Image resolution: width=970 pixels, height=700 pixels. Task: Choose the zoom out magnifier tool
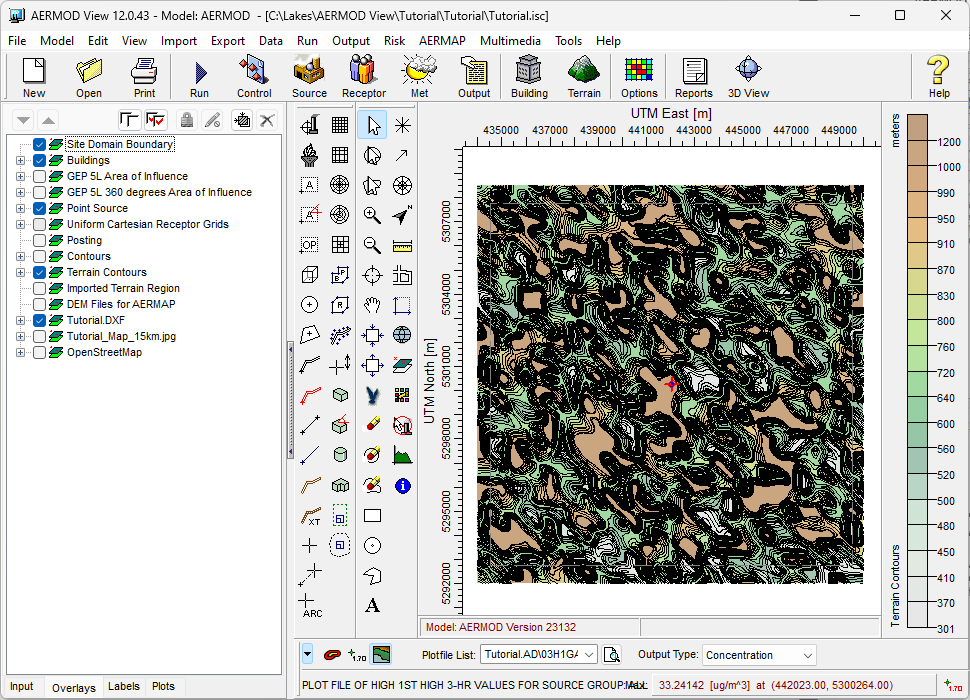tap(372, 245)
